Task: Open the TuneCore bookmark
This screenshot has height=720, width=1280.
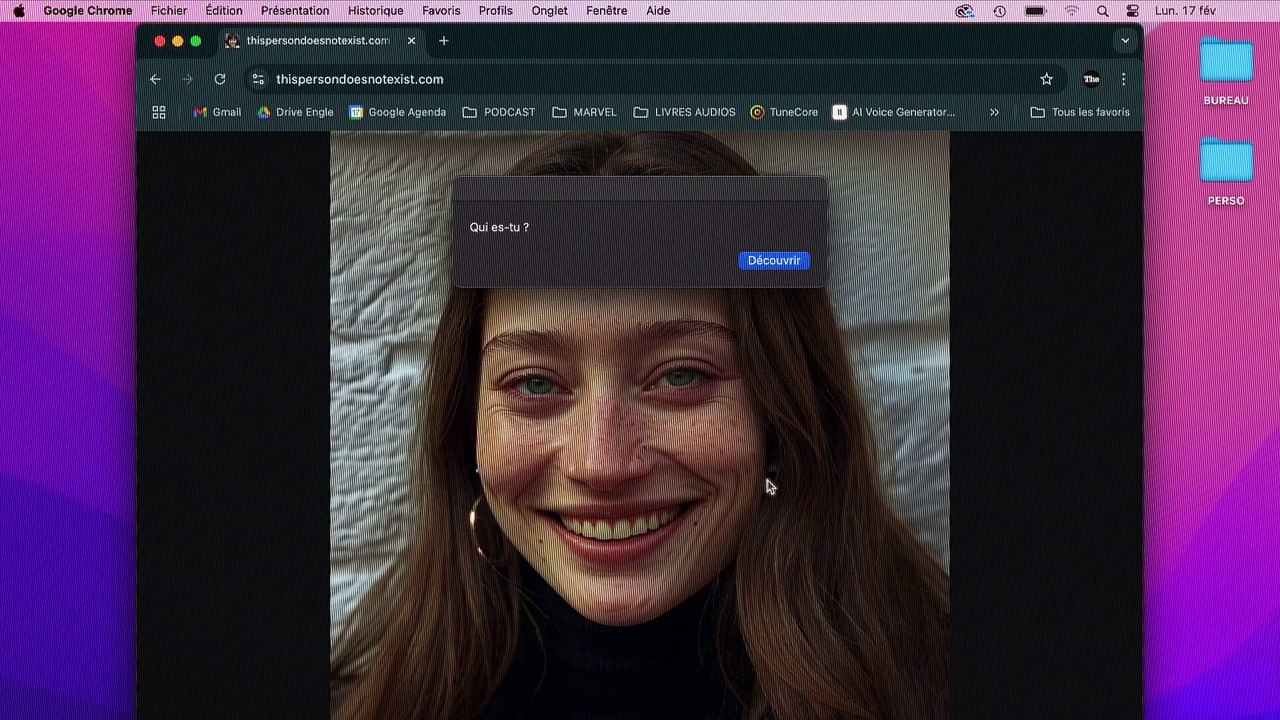Action: tap(784, 112)
